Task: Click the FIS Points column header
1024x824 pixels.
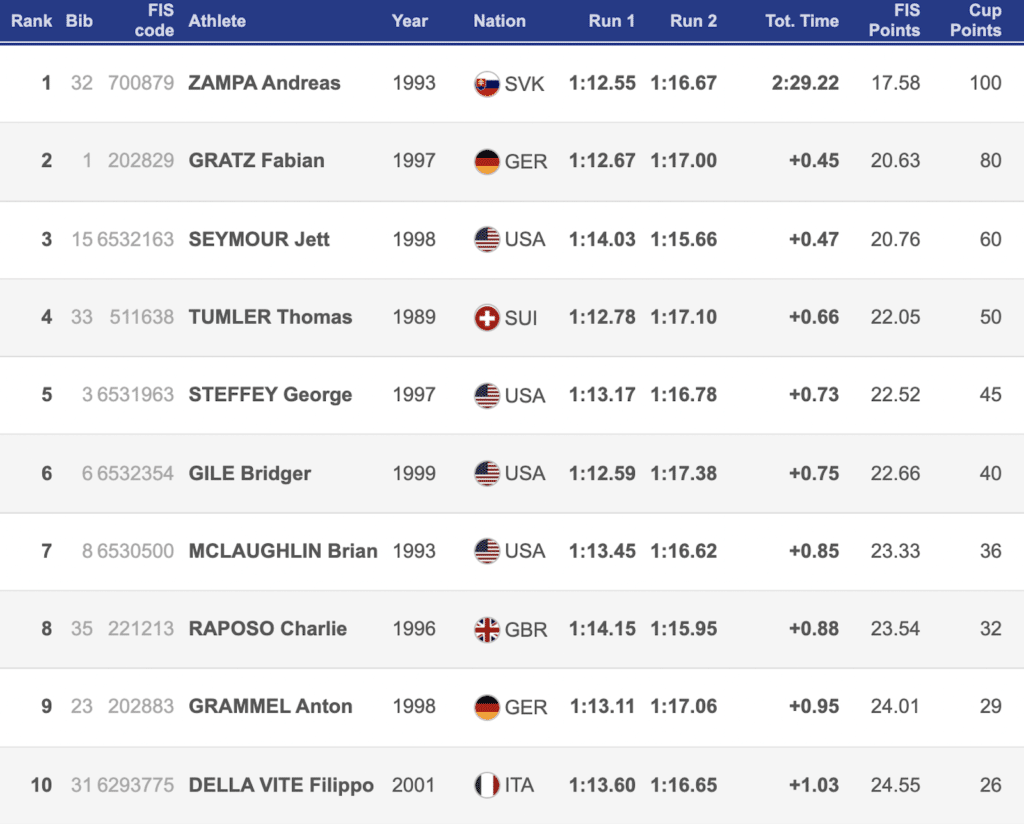Action: click(x=894, y=20)
